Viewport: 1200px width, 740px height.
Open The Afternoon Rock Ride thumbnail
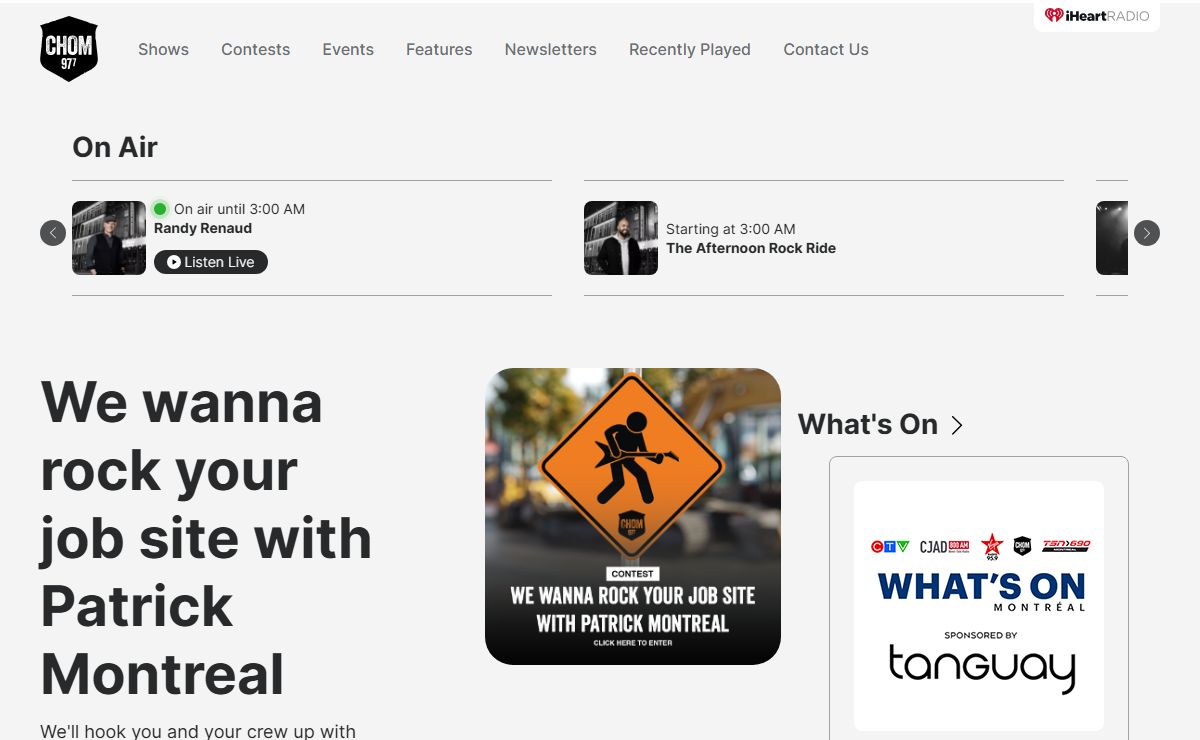click(621, 238)
